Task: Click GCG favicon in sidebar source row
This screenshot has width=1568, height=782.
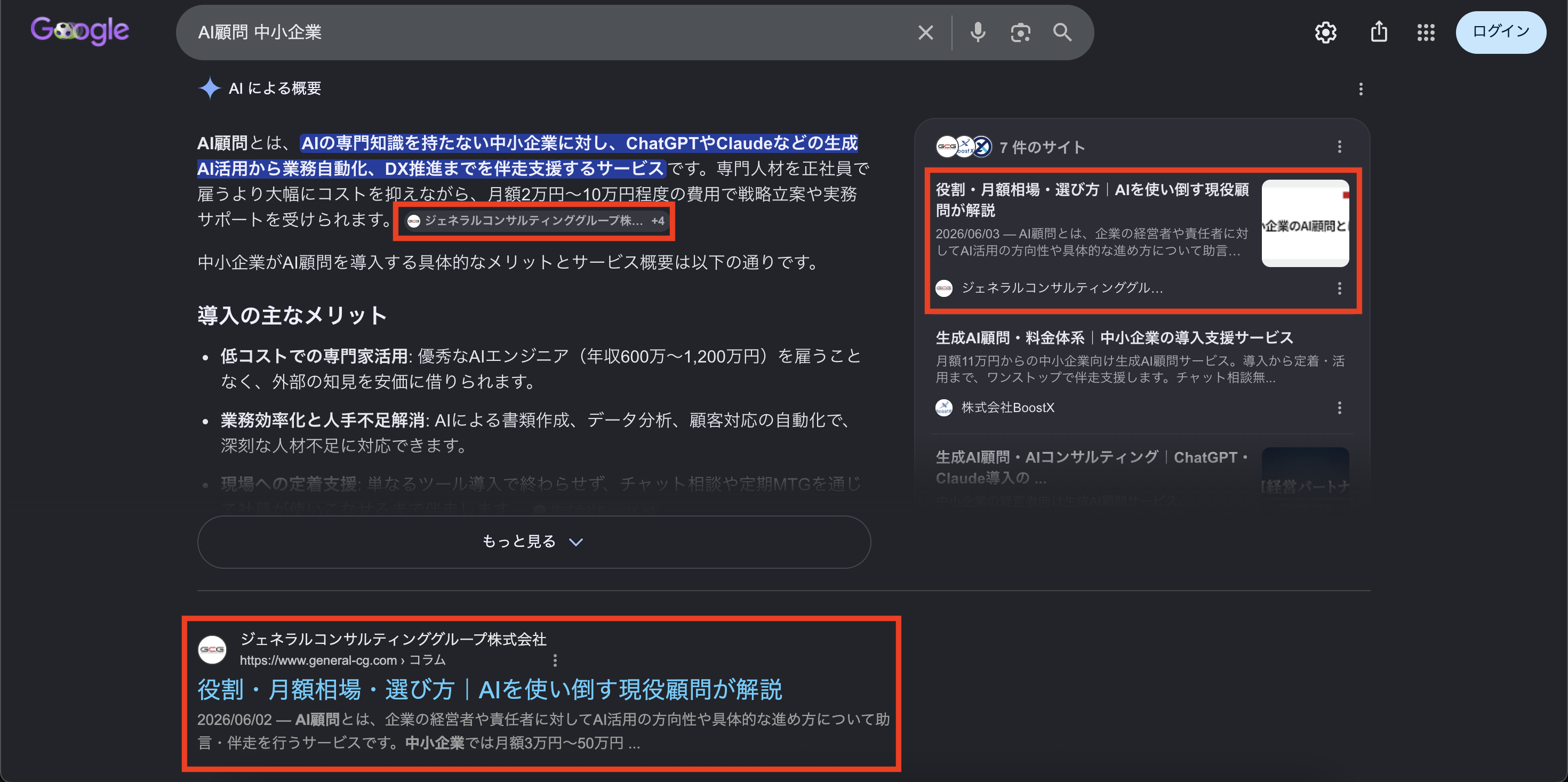Action: [944, 288]
